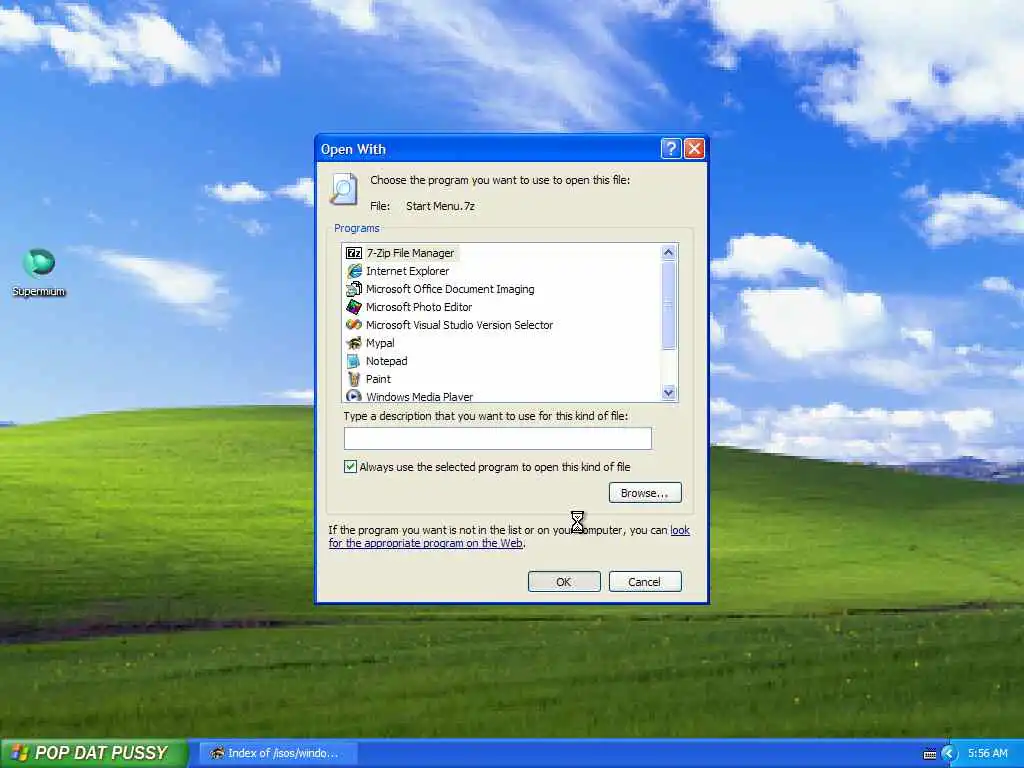Select the 7-Zip File Manager icon
This screenshot has height=768, width=1024.
pos(354,253)
